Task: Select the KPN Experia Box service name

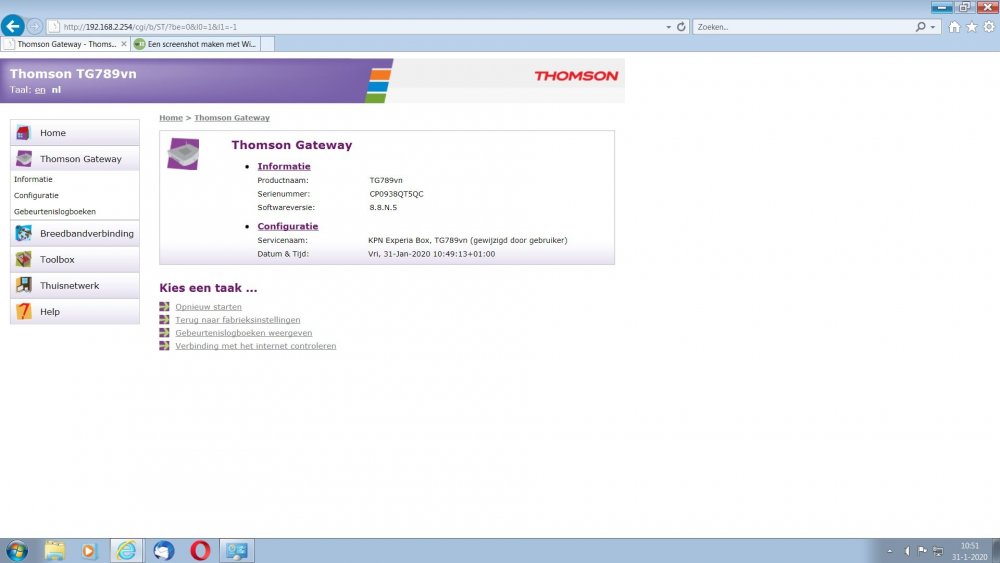Action: [x=467, y=240]
